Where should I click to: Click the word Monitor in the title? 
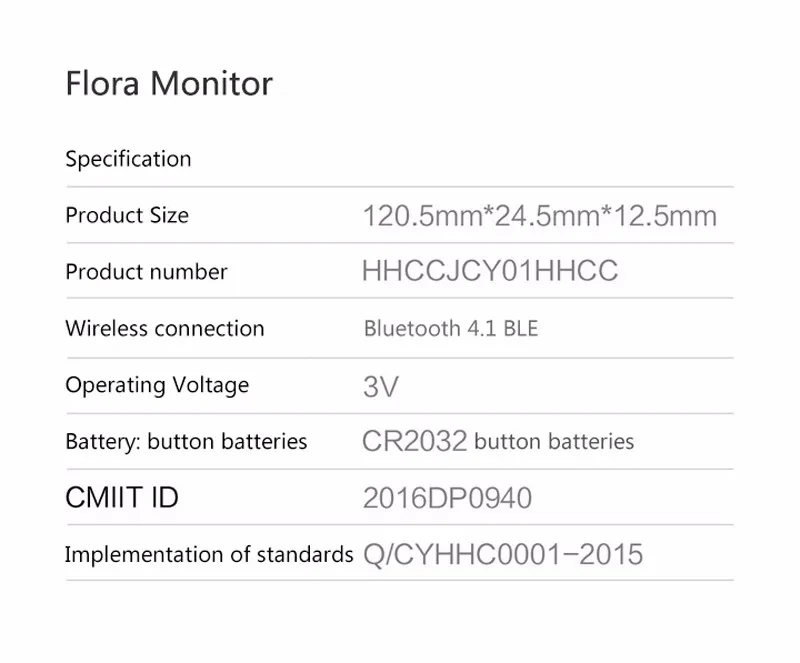(x=211, y=83)
